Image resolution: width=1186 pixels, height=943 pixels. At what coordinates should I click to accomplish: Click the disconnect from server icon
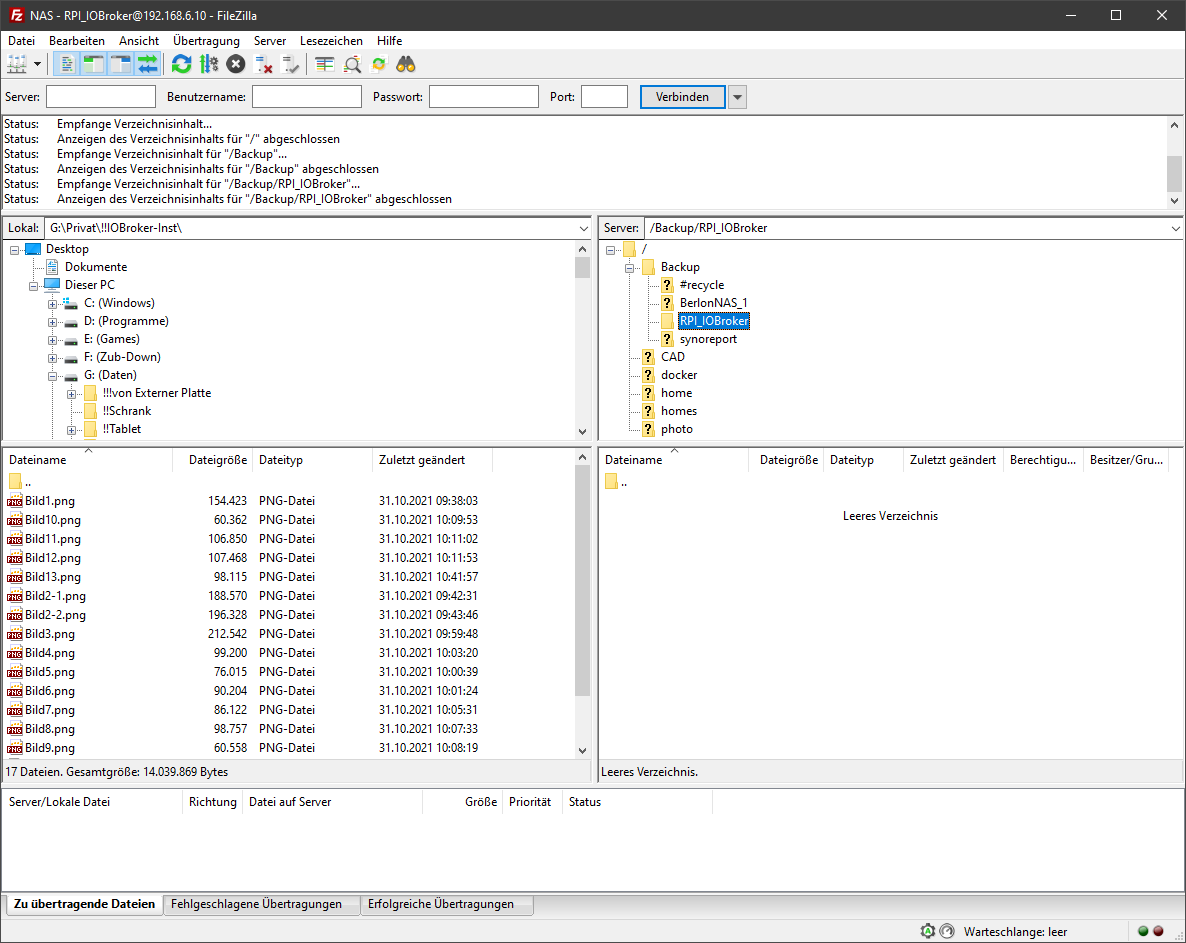tap(264, 64)
